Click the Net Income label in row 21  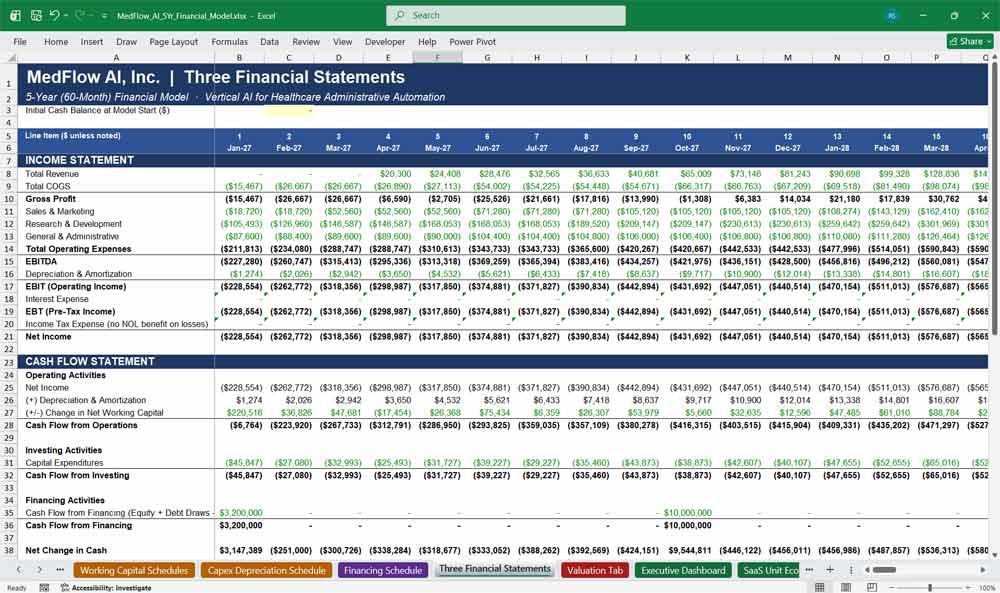click(x=48, y=337)
